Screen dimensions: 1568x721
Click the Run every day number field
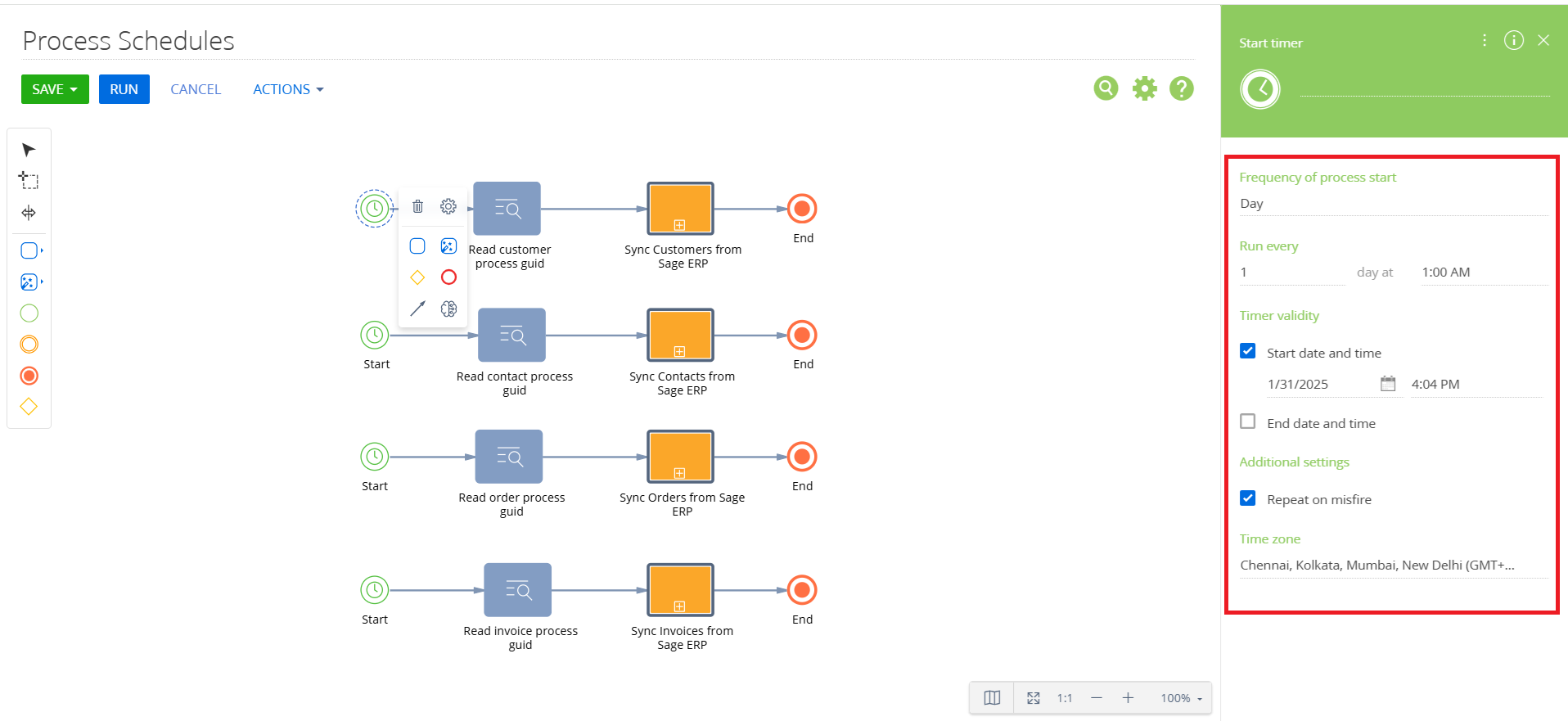click(x=1291, y=273)
